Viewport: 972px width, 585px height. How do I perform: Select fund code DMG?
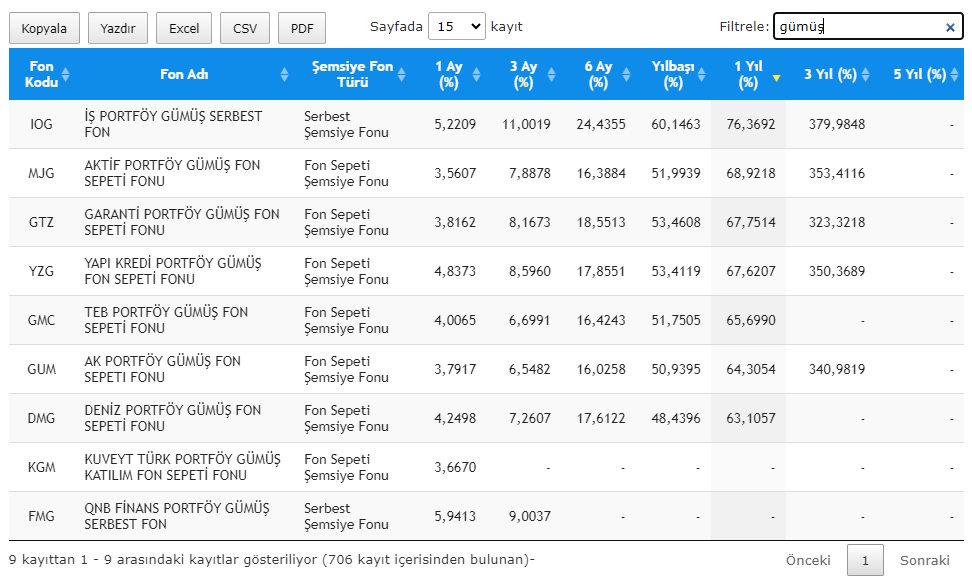42,418
